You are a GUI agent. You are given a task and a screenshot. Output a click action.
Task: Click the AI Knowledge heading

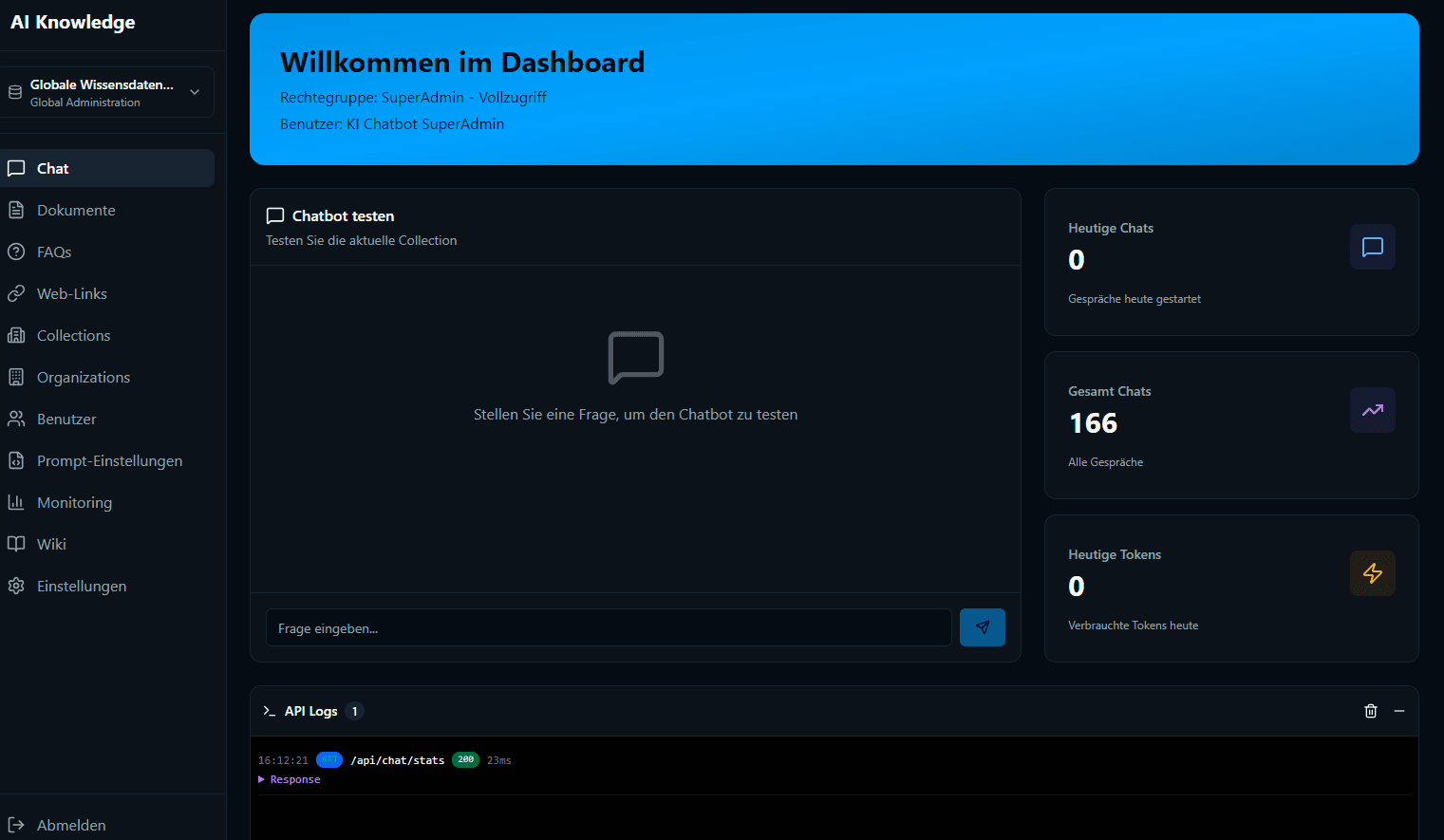(72, 22)
